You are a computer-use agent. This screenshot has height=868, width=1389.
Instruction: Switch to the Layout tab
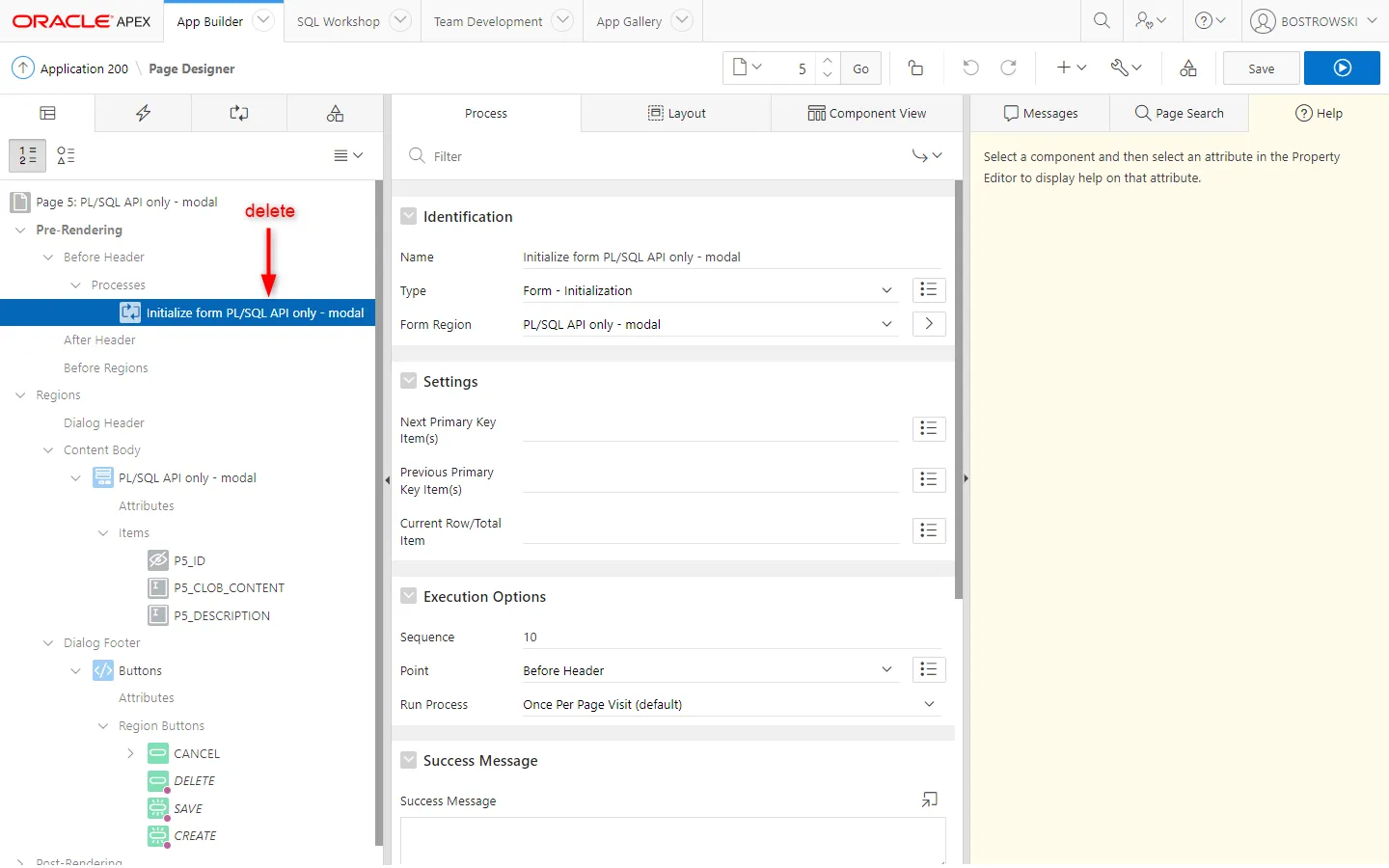click(676, 114)
